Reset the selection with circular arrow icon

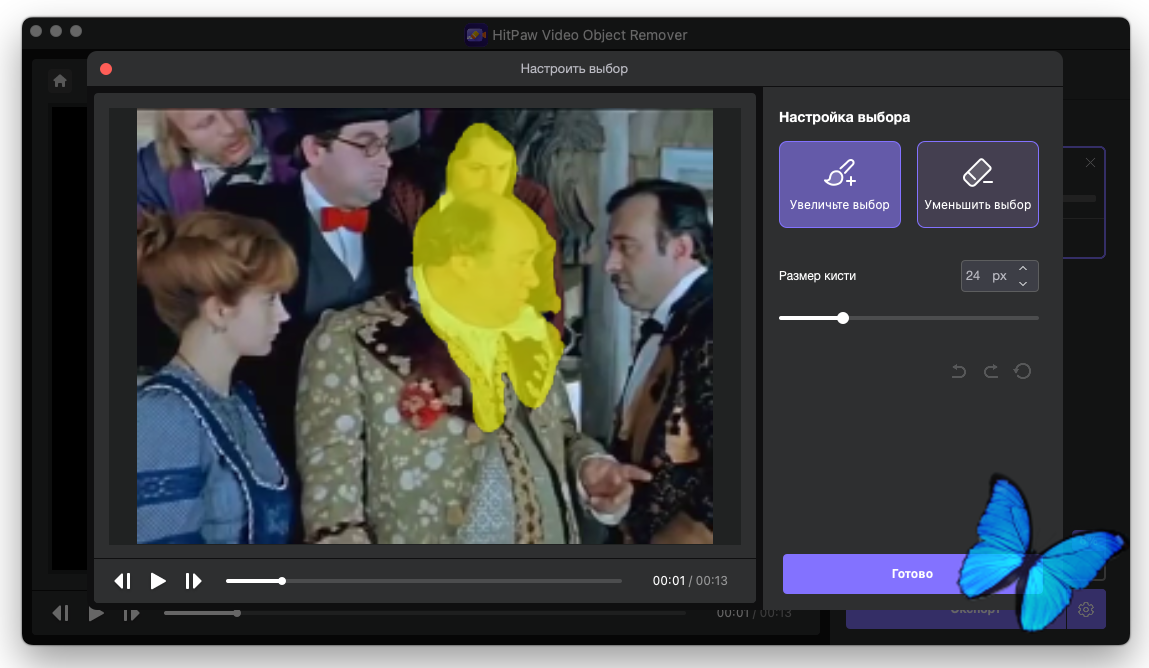tap(1022, 372)
